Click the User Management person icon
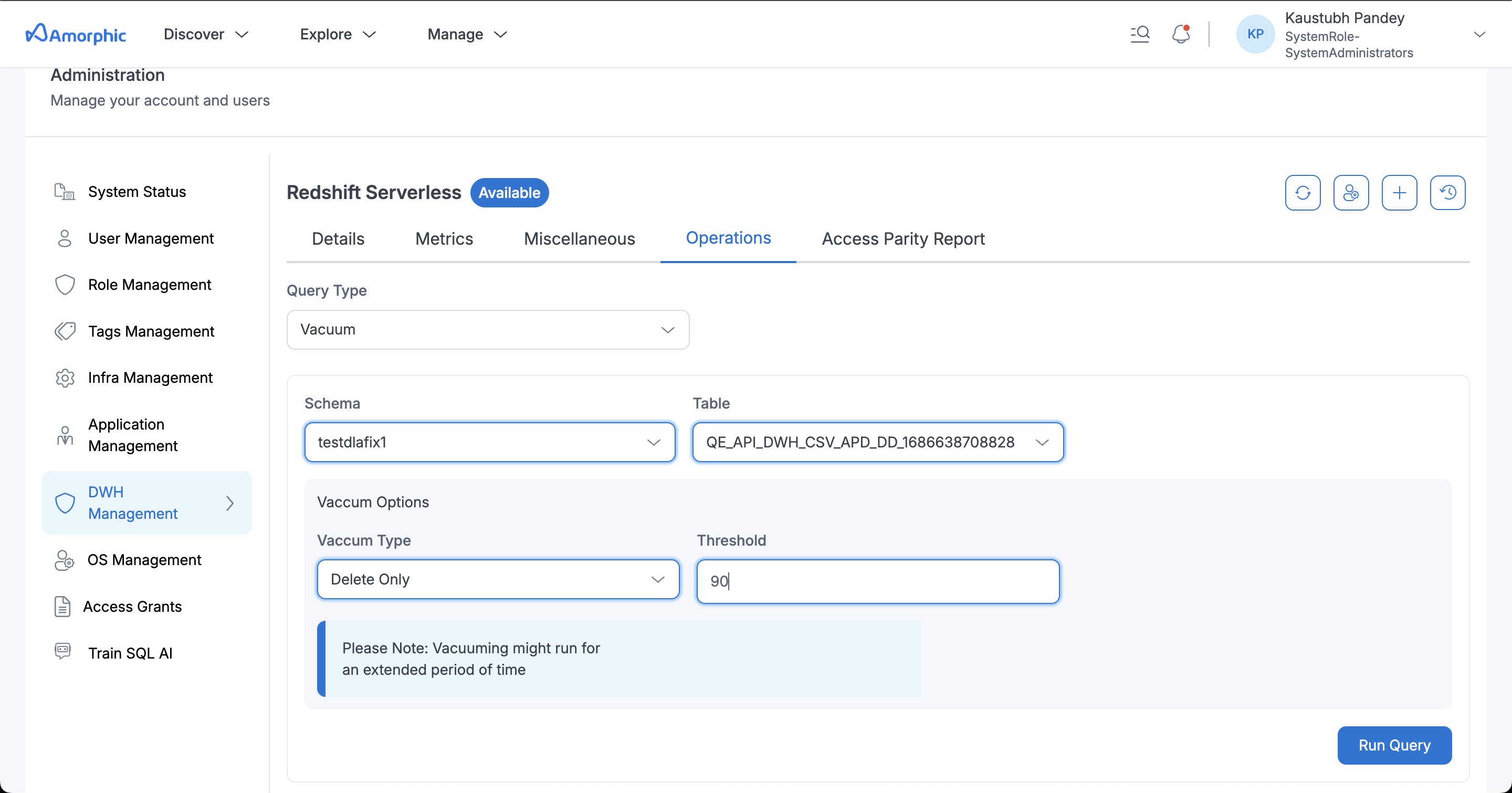 [x=65, y=238]
